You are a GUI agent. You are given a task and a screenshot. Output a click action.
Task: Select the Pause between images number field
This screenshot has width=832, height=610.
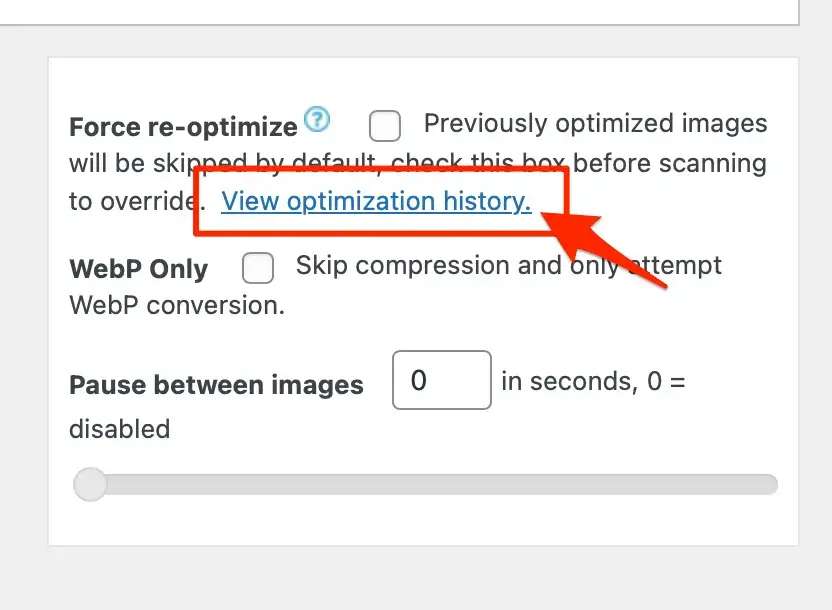point(441,381)
